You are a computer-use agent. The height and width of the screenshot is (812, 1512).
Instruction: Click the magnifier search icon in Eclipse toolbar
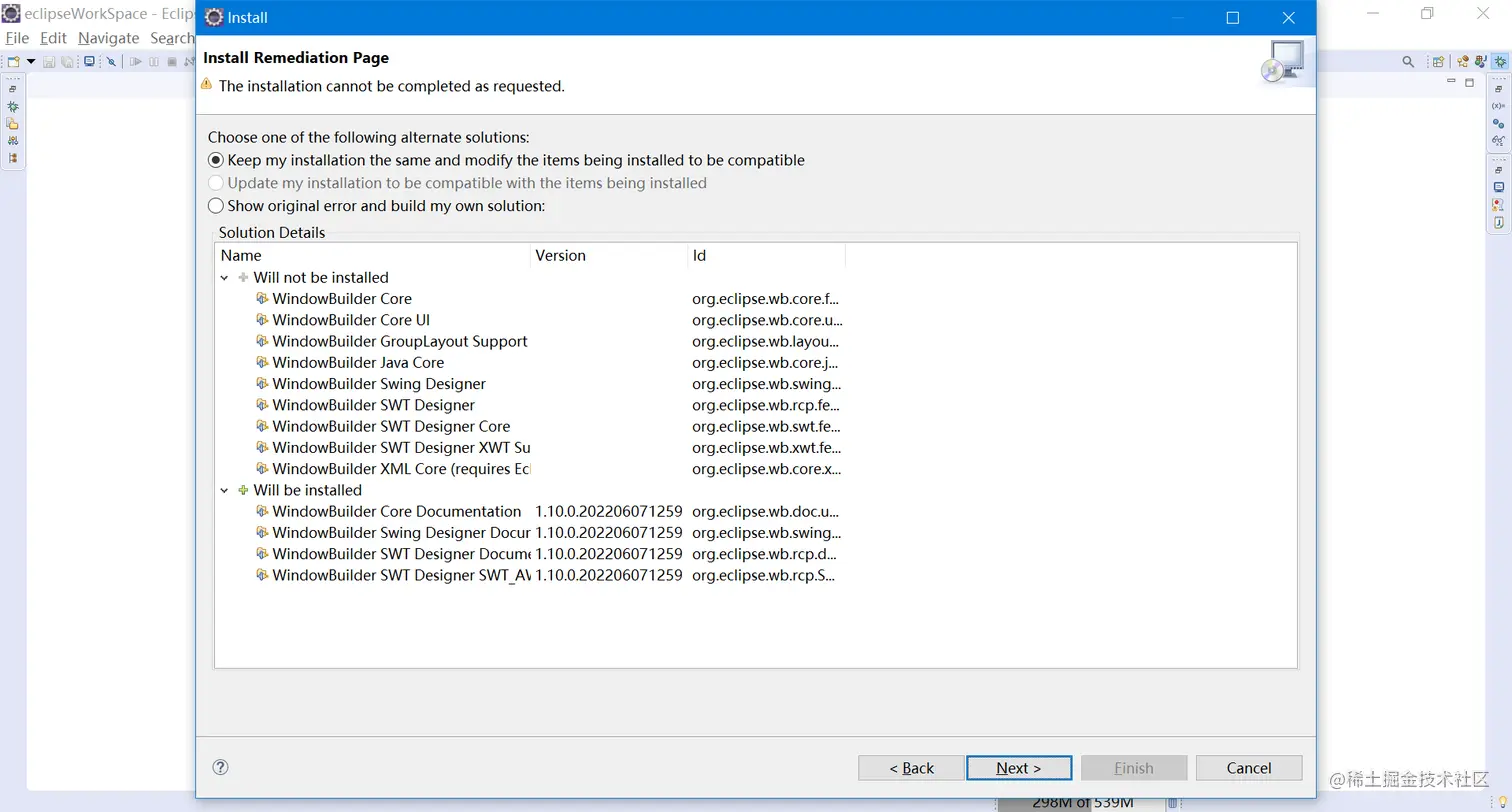[x=1408, y=62]
